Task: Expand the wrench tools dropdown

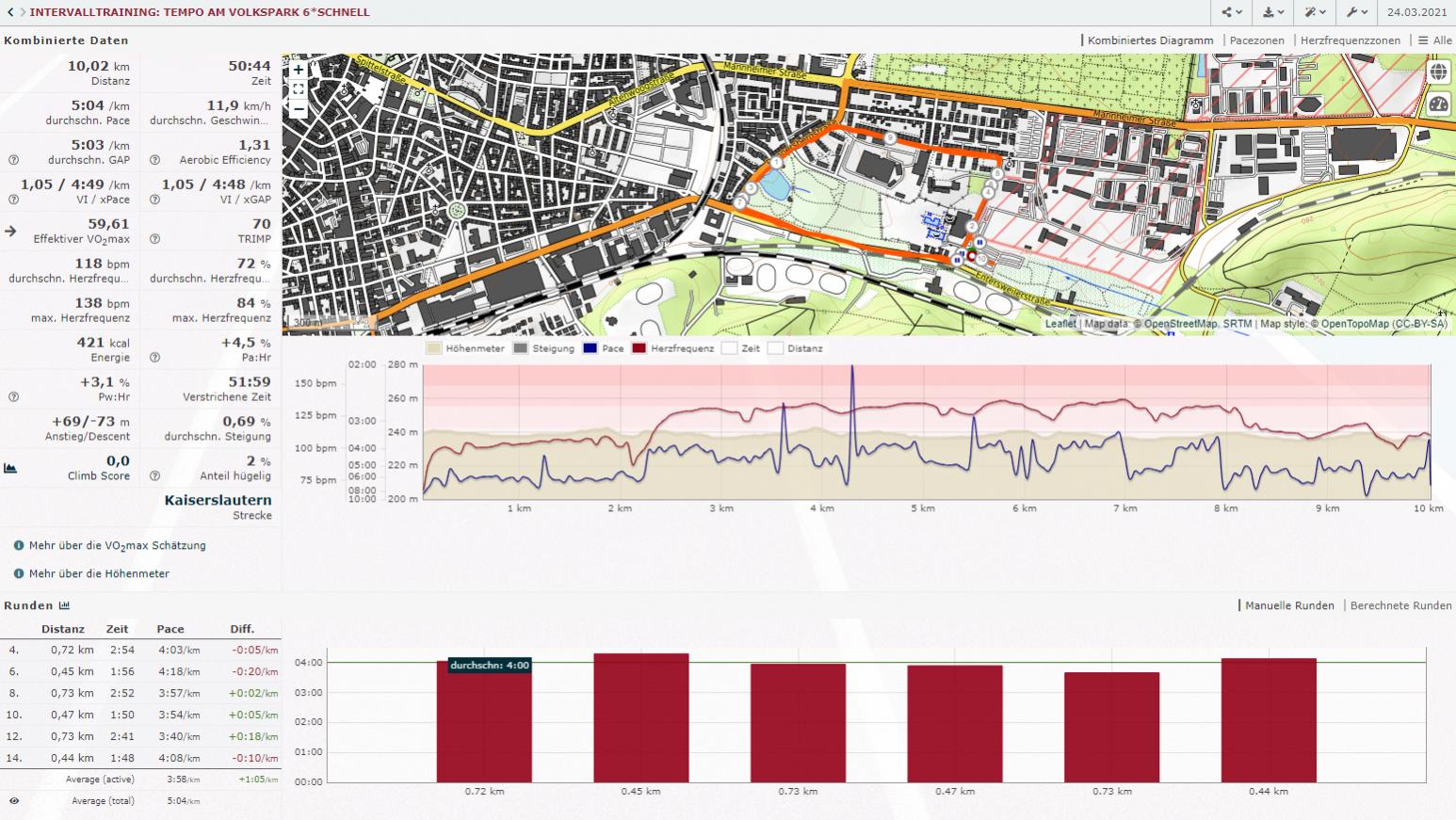Action: click(x=1357, y=12)
